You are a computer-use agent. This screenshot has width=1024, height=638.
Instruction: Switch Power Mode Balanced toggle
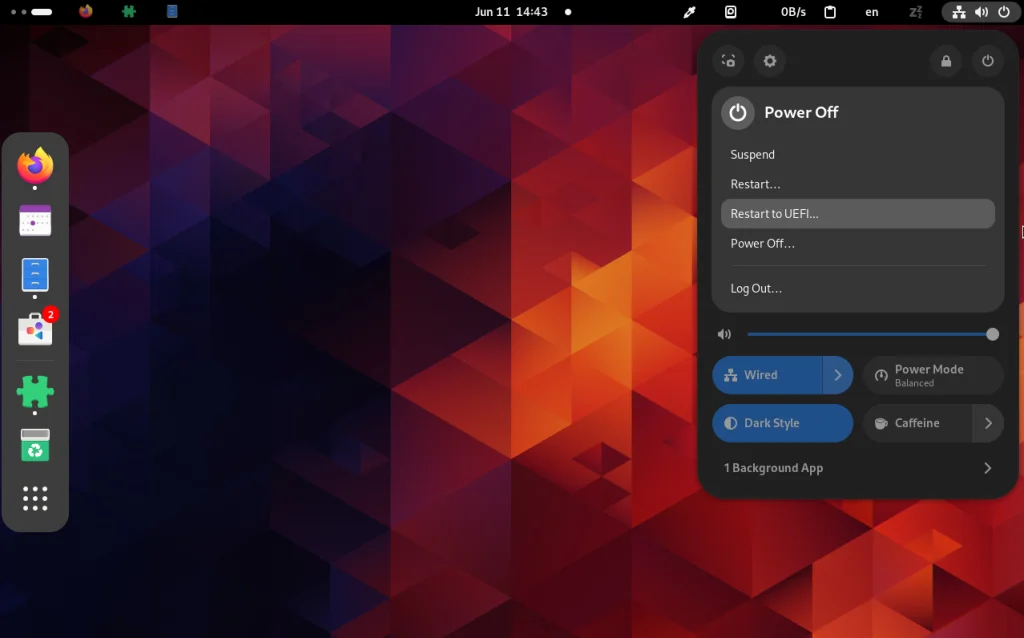click(933, 375)
